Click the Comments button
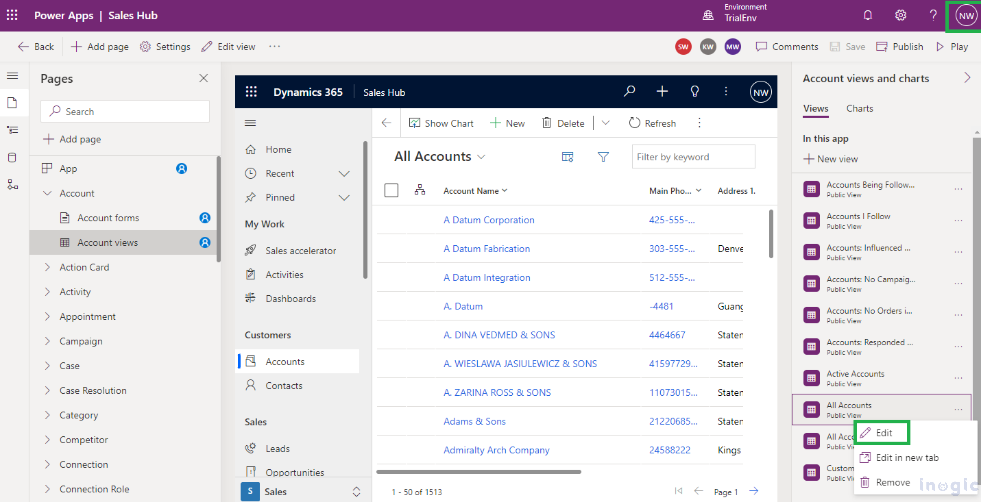 click(787, 46)
